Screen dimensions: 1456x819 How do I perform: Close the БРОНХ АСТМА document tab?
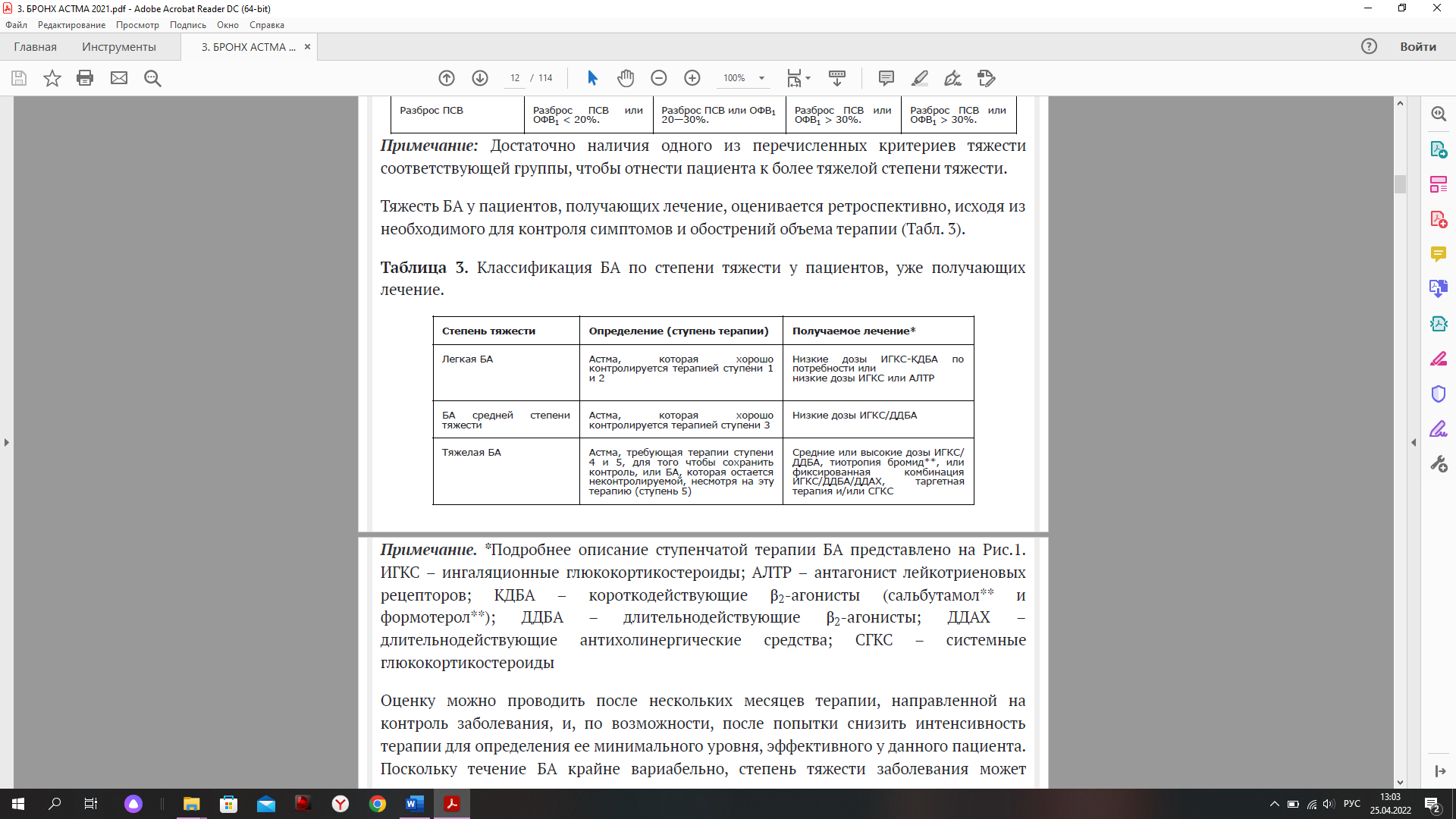click(x=307, y=47)
